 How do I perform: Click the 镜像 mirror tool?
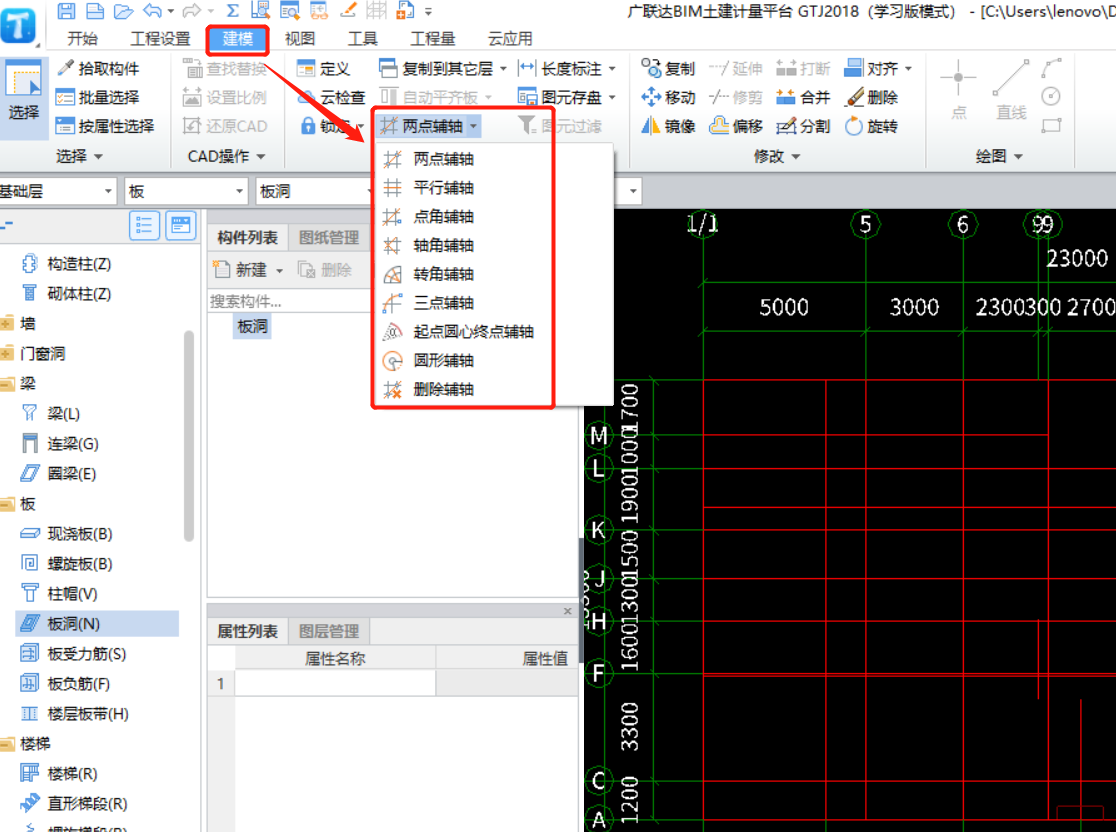tap(668, 126)
